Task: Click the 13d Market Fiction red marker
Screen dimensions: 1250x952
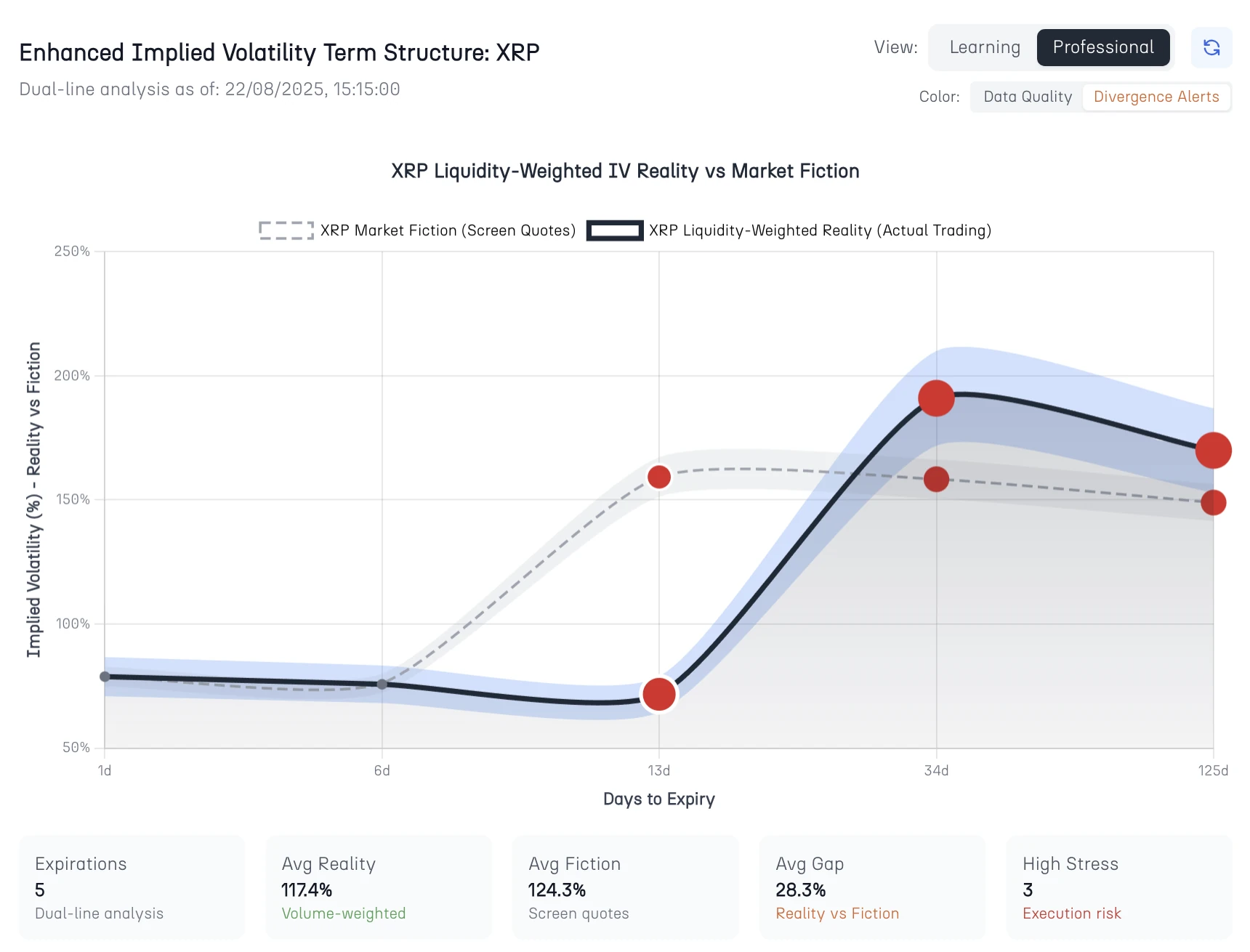Action: (x=659, y=477)
